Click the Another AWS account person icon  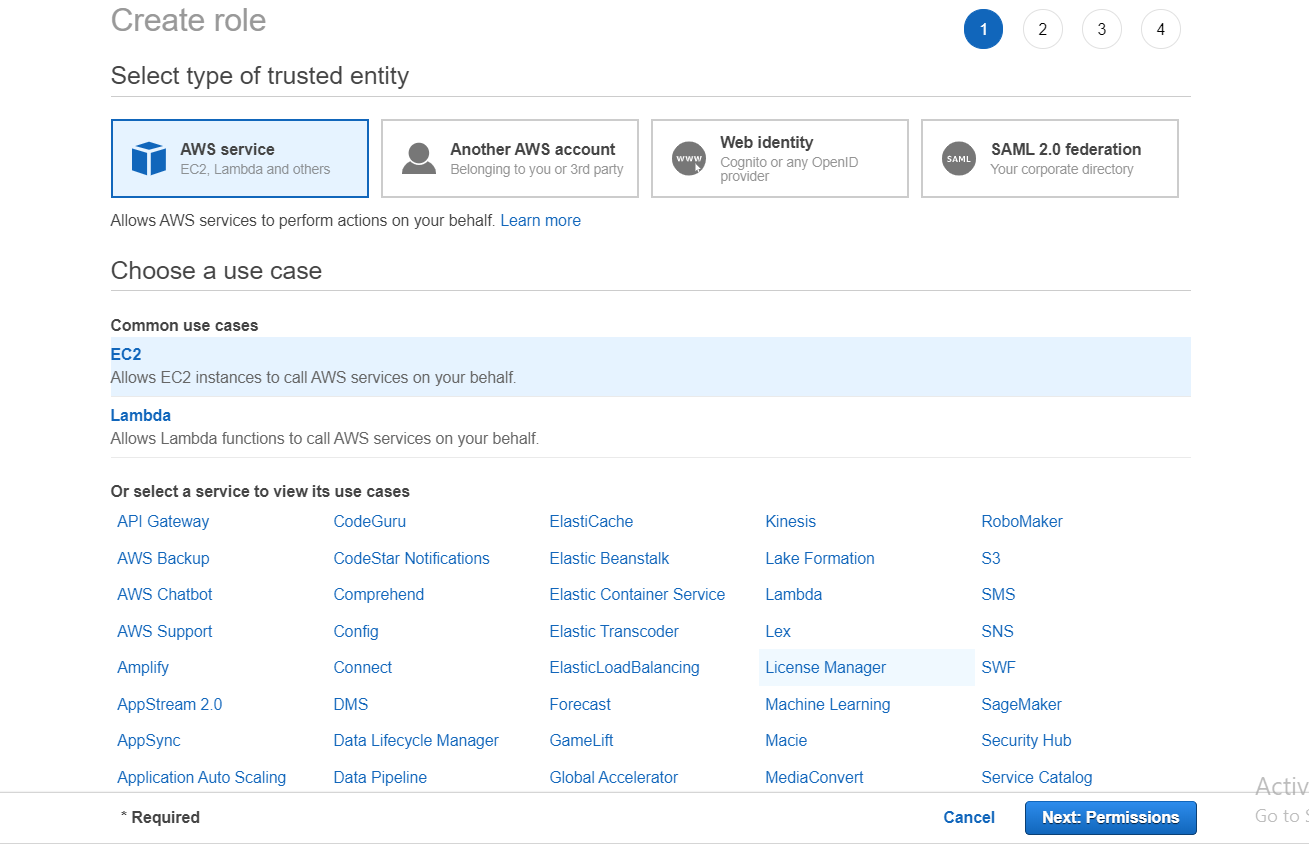click(419, 159)
